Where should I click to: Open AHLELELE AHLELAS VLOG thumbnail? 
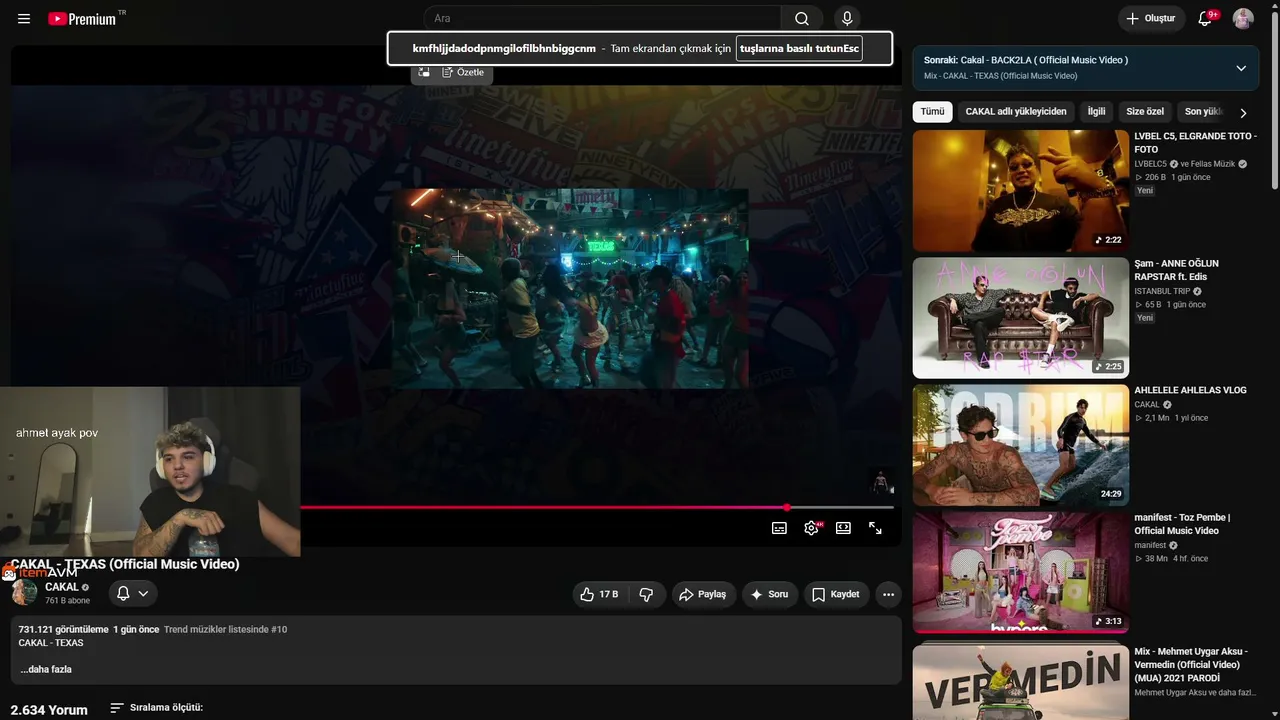click(1020, 445)
